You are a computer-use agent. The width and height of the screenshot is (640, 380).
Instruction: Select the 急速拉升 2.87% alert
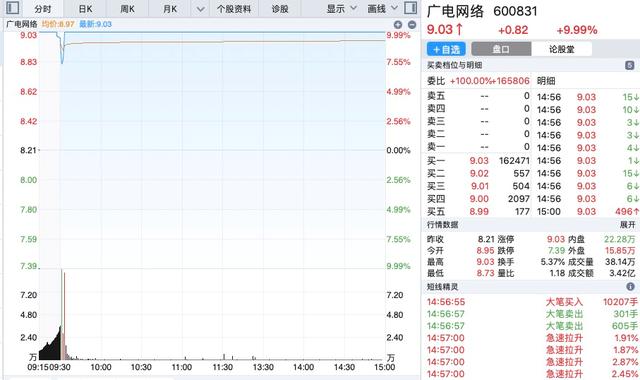click(x=532, y=362)
